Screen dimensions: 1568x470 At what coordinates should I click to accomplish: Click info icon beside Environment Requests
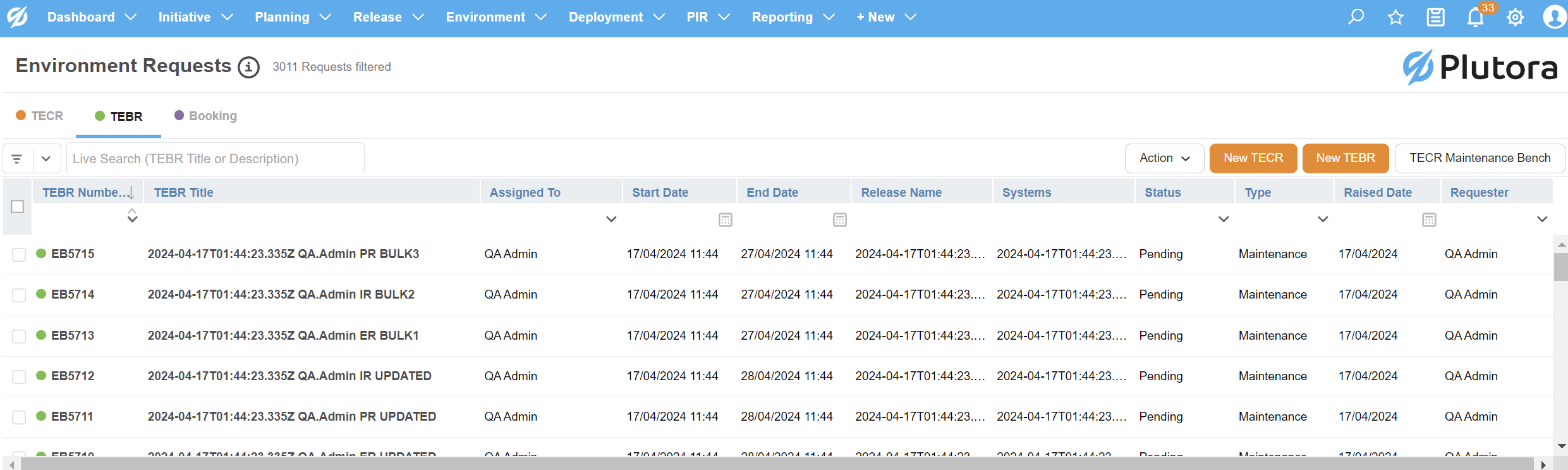[248, 67]
